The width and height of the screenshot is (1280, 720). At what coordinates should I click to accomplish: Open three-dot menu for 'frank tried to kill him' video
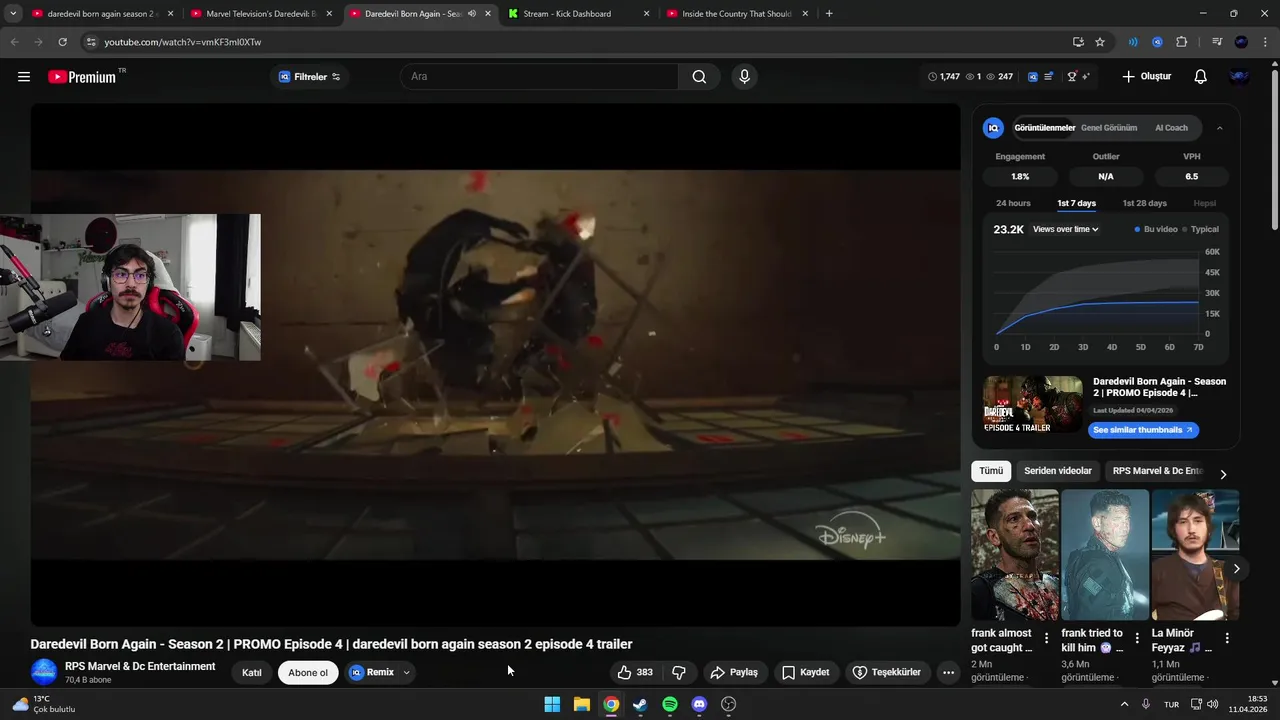pos(1137,638)
